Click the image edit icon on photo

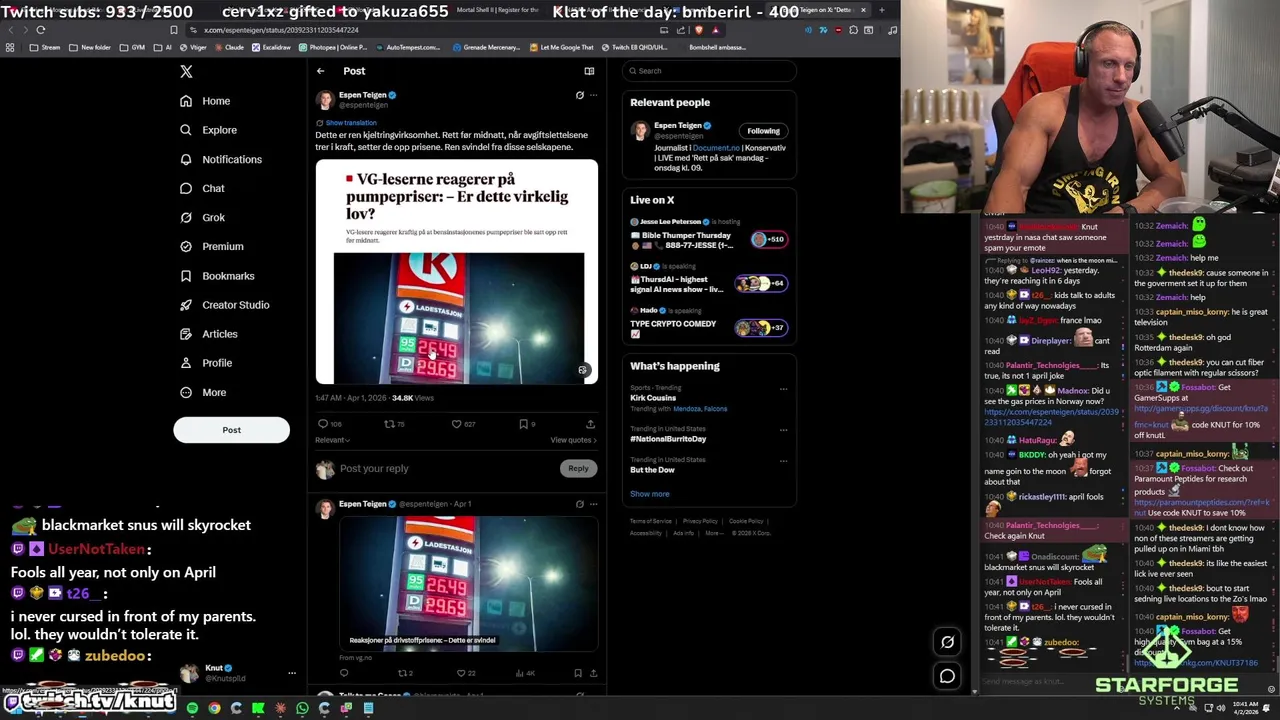pos(582,370)
